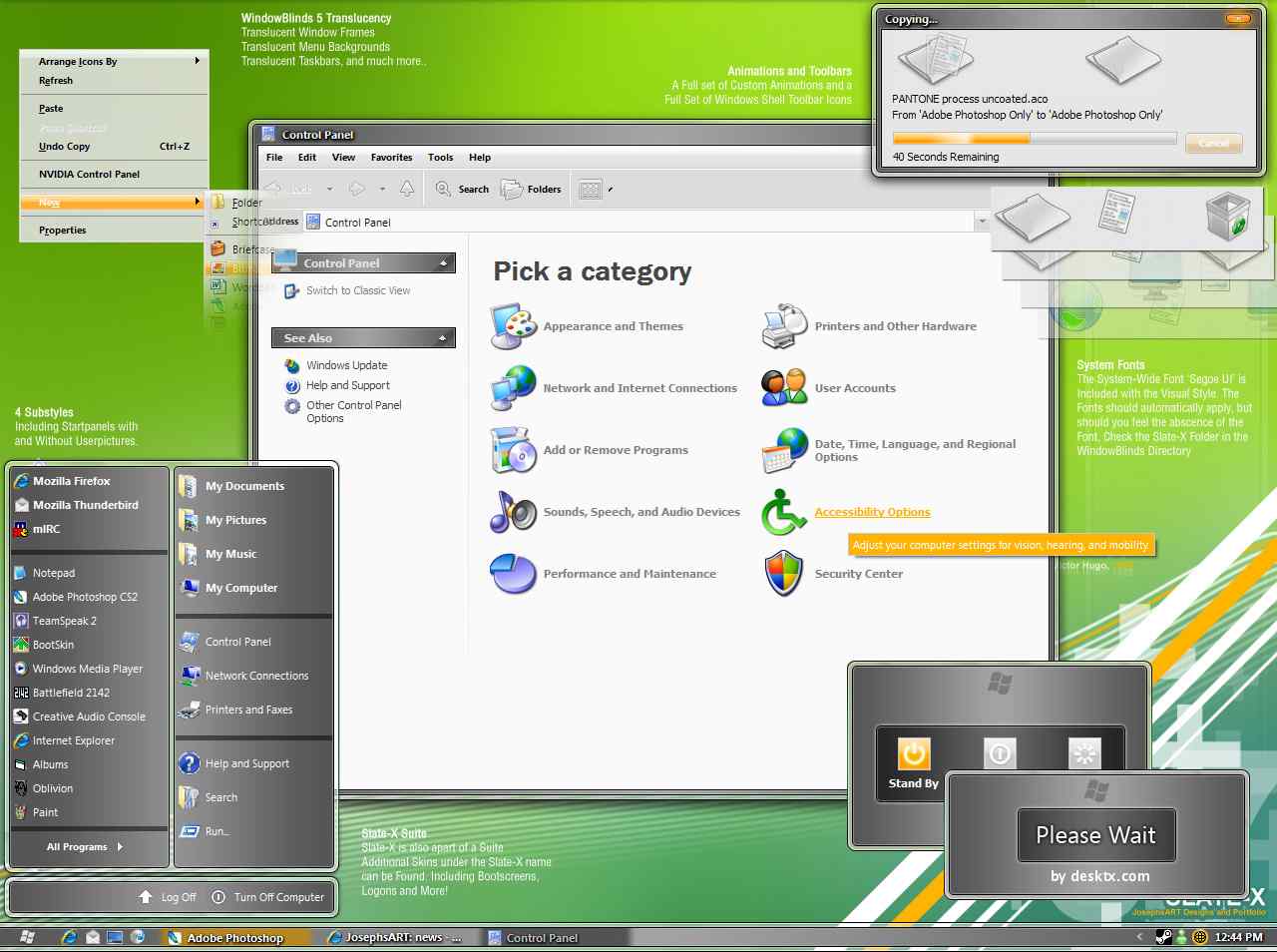Viewport: 1277px width, 952px height.
Task: Click the Restart button in shutdown dialog
Action: point(1084,753)
